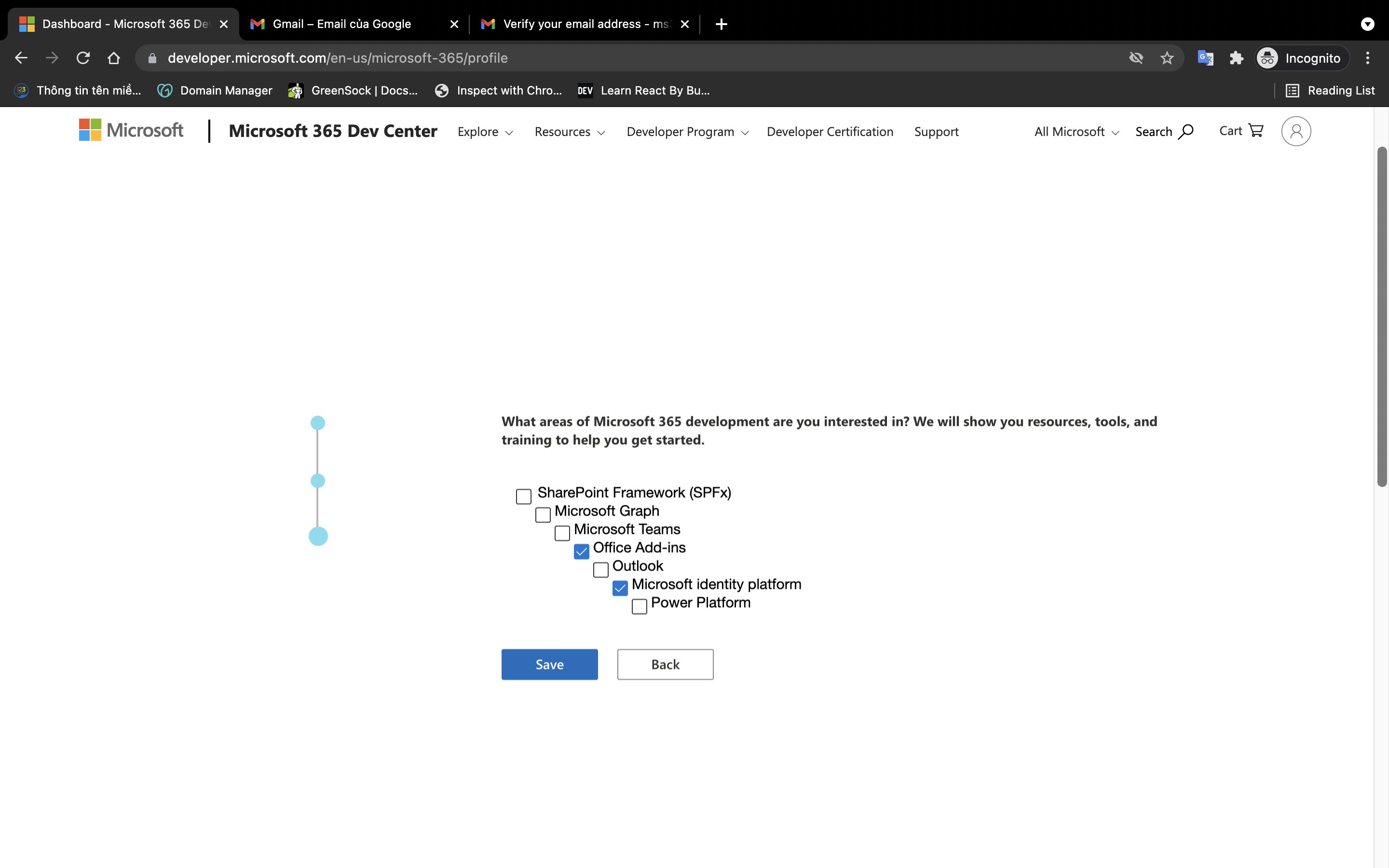
Task: Click the Back button
Action: (665, 664)
